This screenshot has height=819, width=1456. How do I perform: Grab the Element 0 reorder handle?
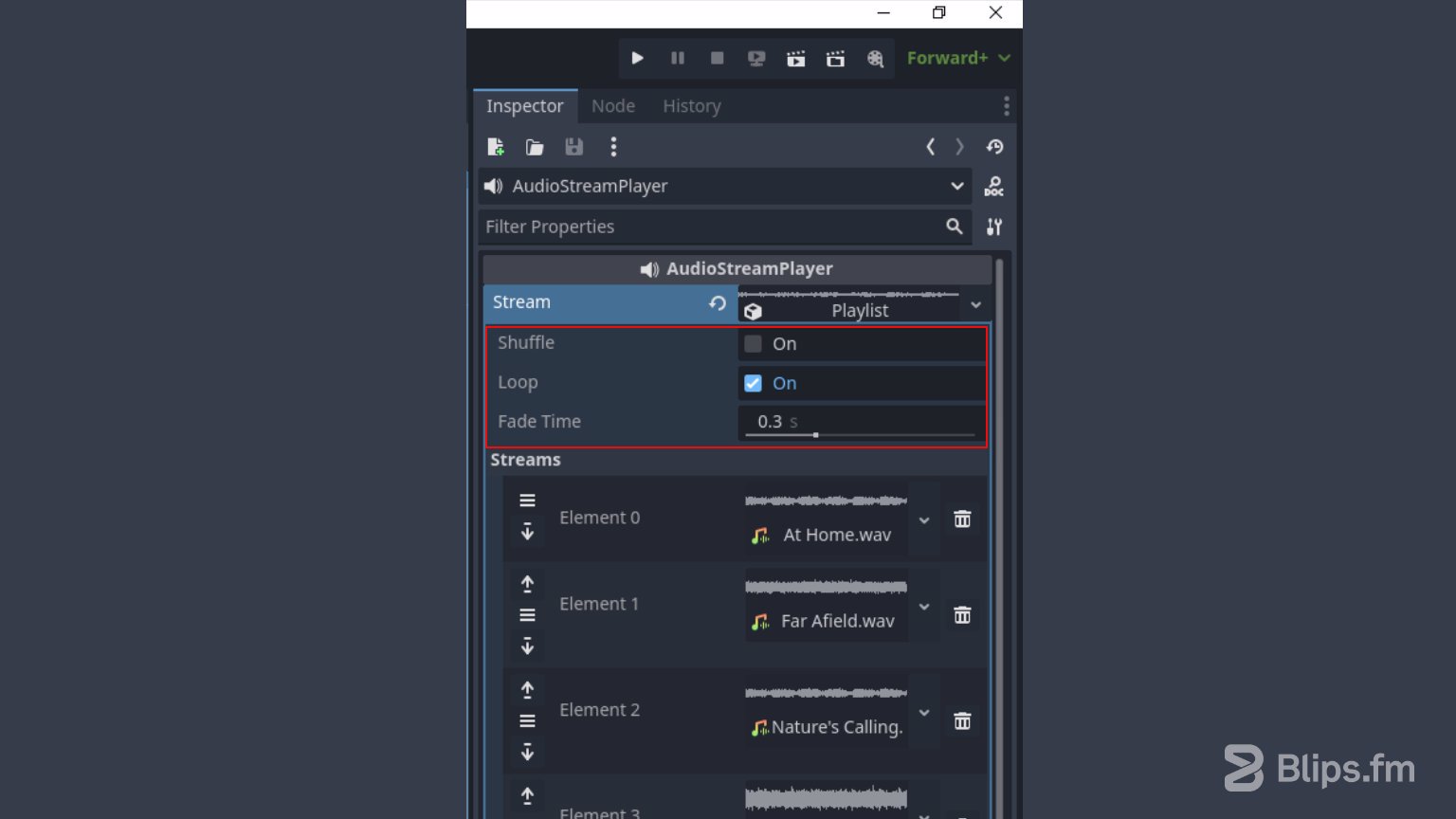click(x=527, y=500)
